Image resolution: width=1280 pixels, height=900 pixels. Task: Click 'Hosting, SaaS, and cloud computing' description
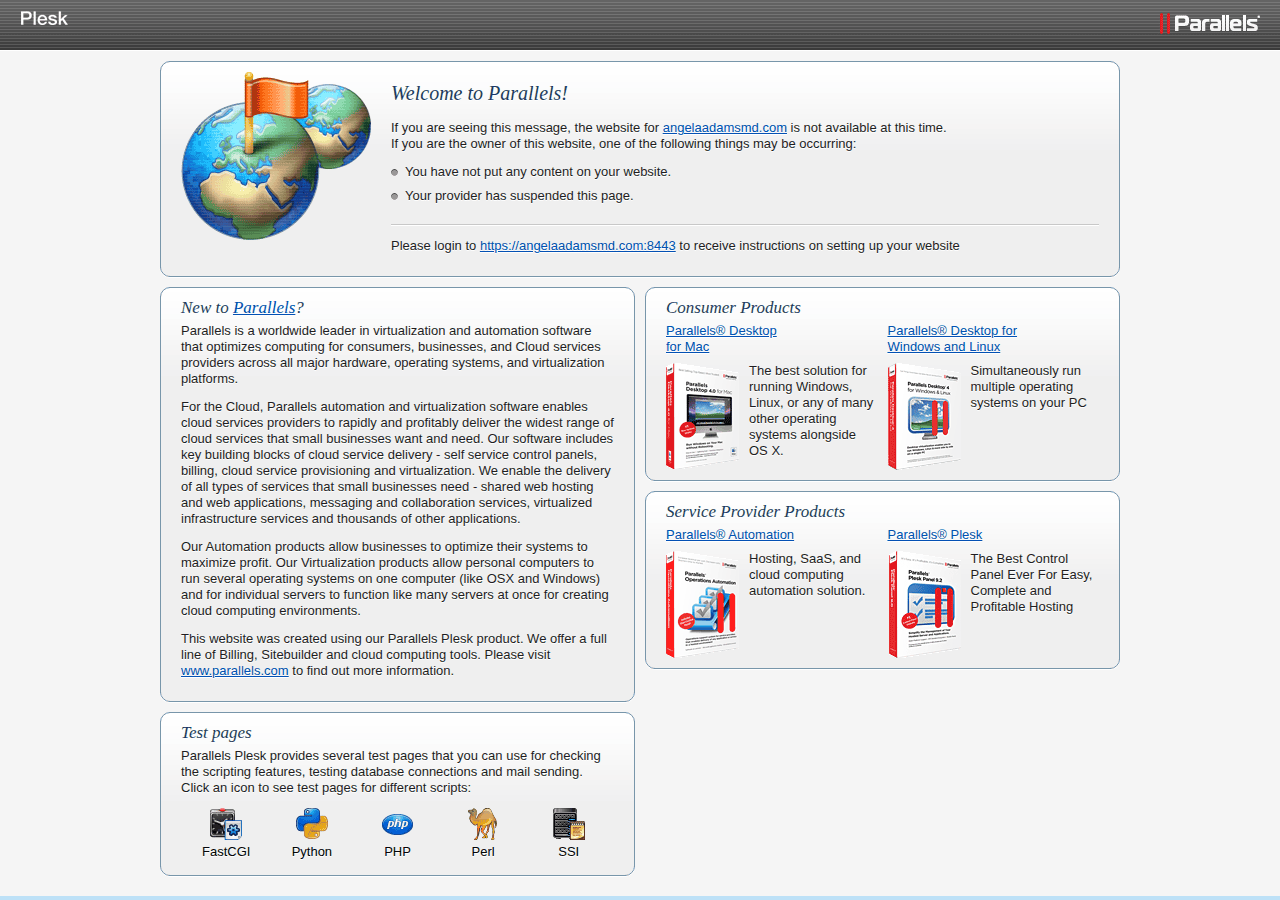pos(807,574)
